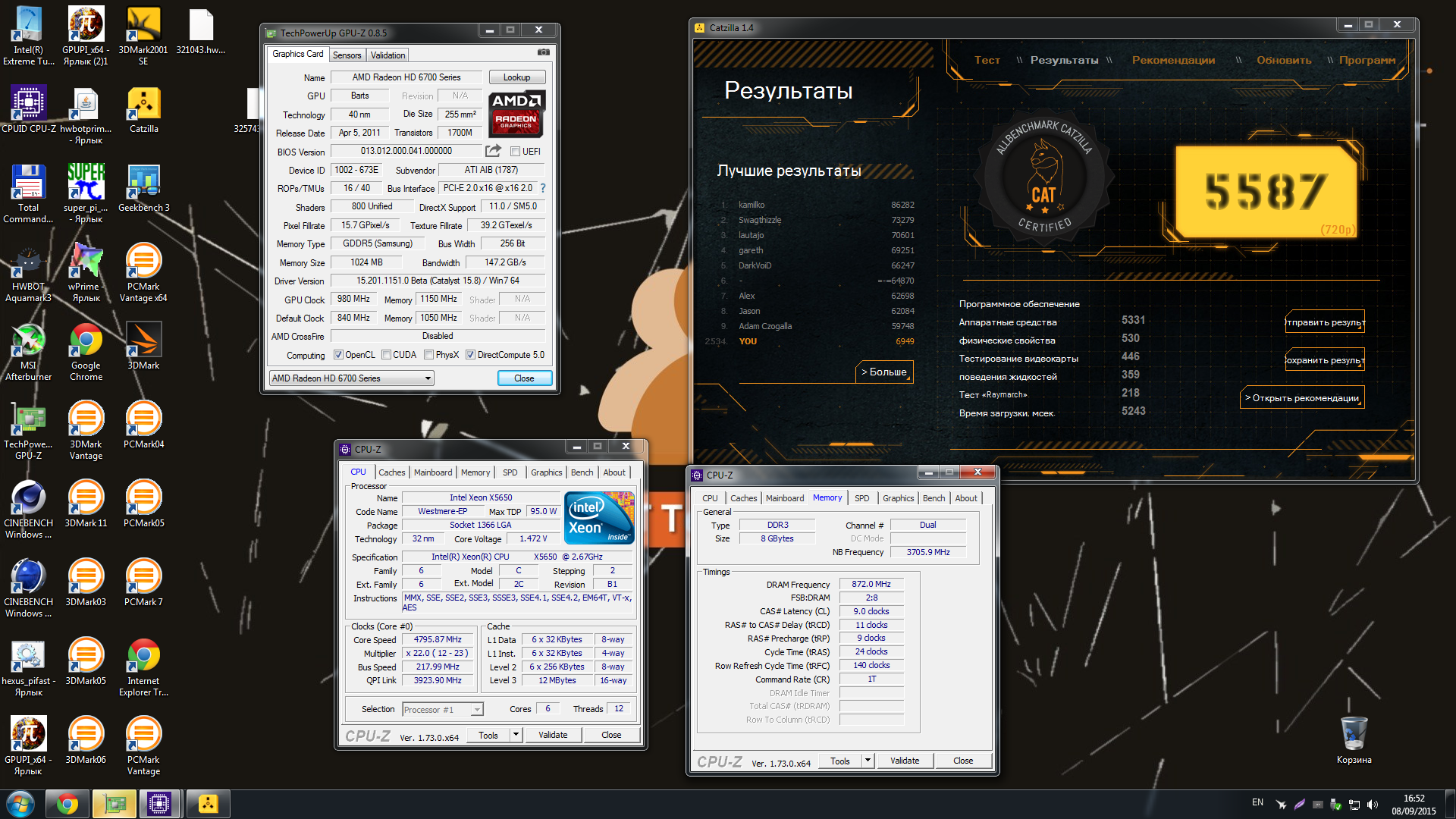Click Открыть рекомендации in Catzilla
Image resolution: width=1456 pixels, height=819 pixels.
tap(1302, 398)
